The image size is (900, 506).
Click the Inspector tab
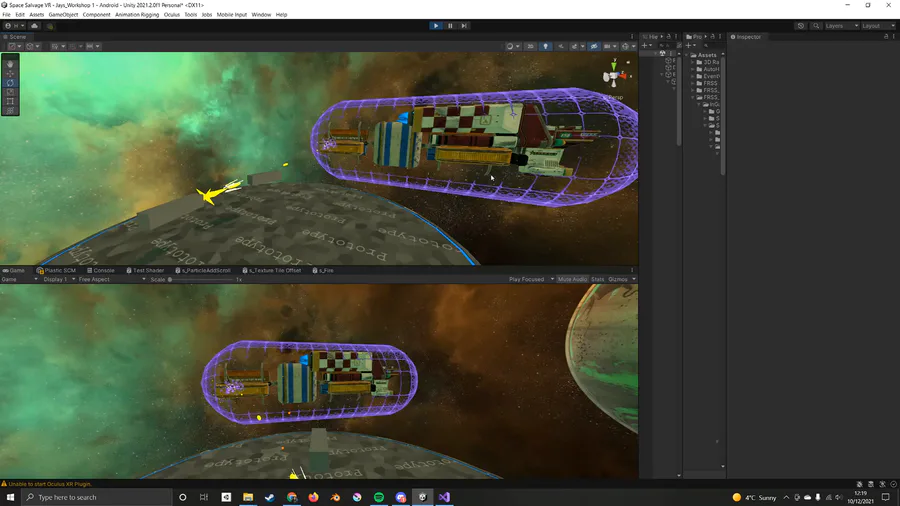click(746, 37)
